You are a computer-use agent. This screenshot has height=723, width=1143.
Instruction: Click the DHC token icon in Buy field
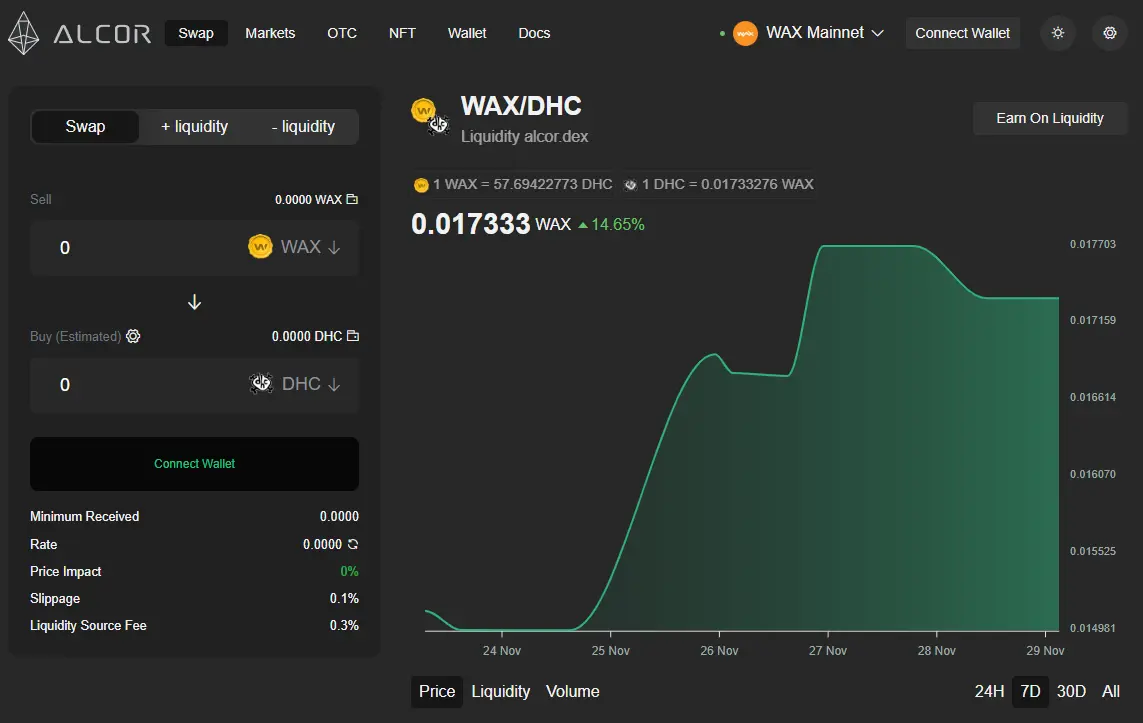[261, 383]
